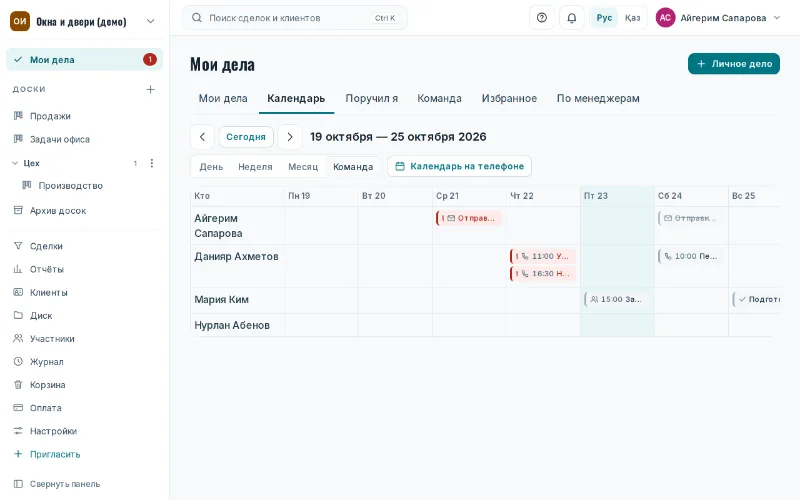
Task: Click the ОИ workspace logo
Action: tap(20, 21)
